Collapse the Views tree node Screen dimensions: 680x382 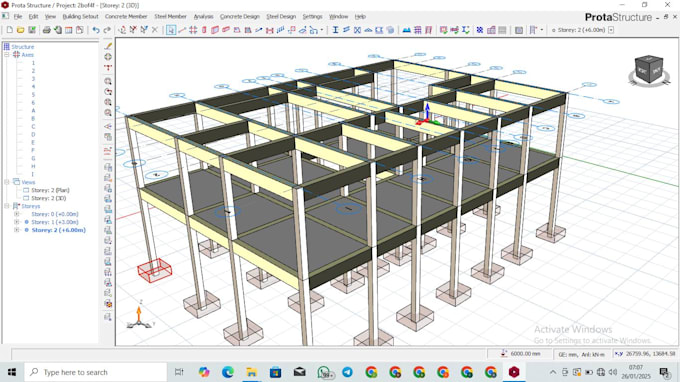tap(7, 182)
